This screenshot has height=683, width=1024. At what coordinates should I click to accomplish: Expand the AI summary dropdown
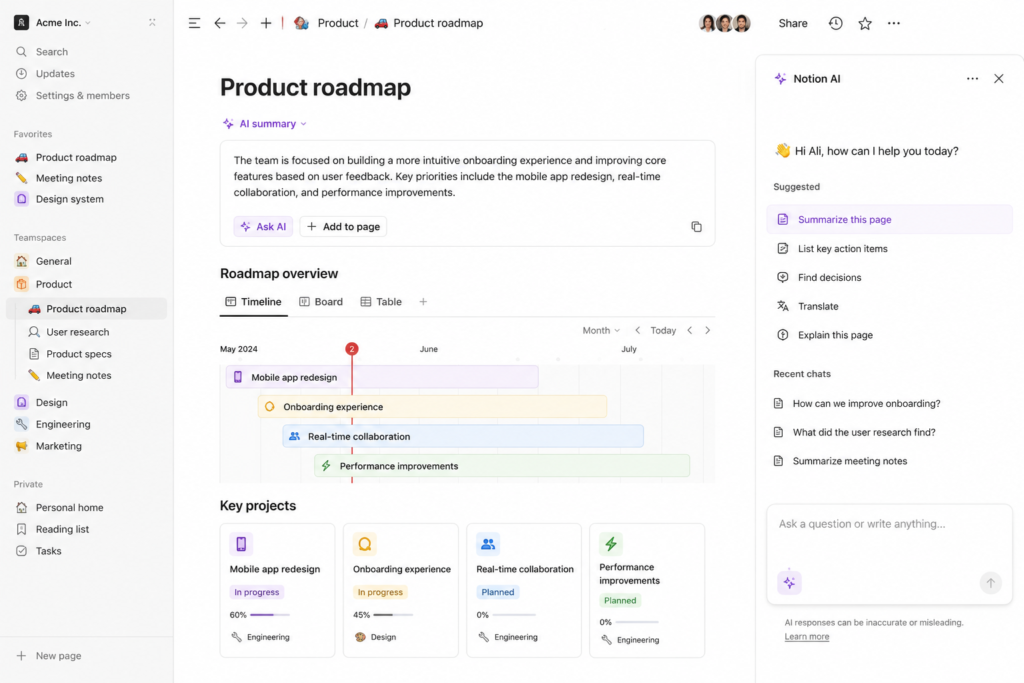click(264, 123)
